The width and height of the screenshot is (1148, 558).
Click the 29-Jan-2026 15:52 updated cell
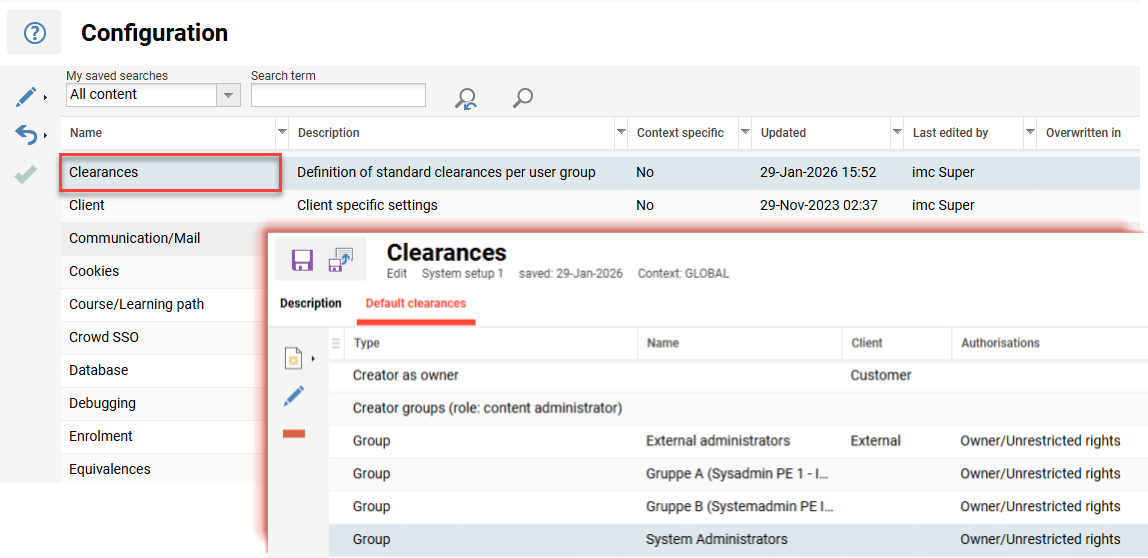tap(819, 173)
